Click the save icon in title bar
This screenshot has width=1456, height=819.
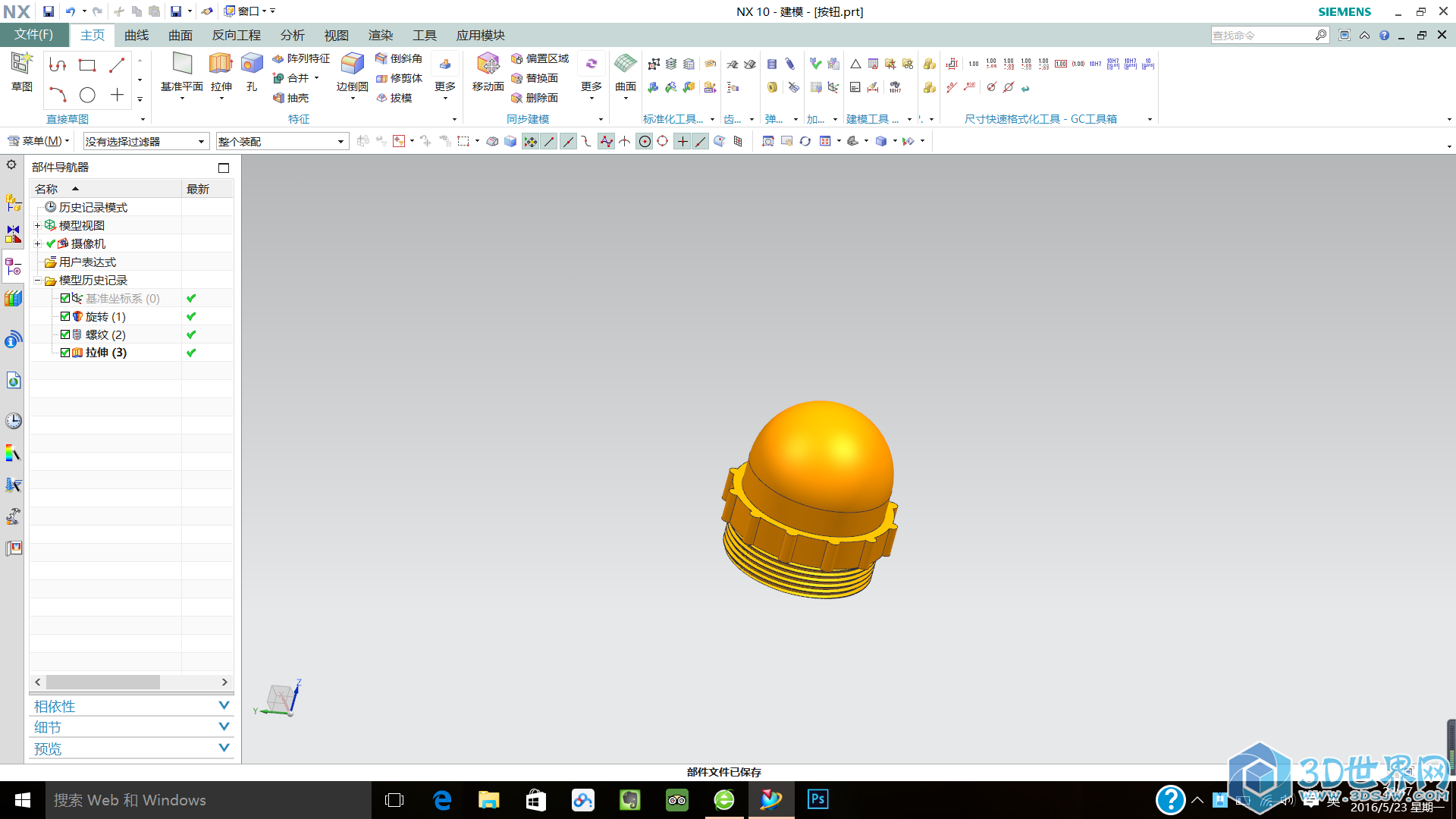[x=48, y=11]
